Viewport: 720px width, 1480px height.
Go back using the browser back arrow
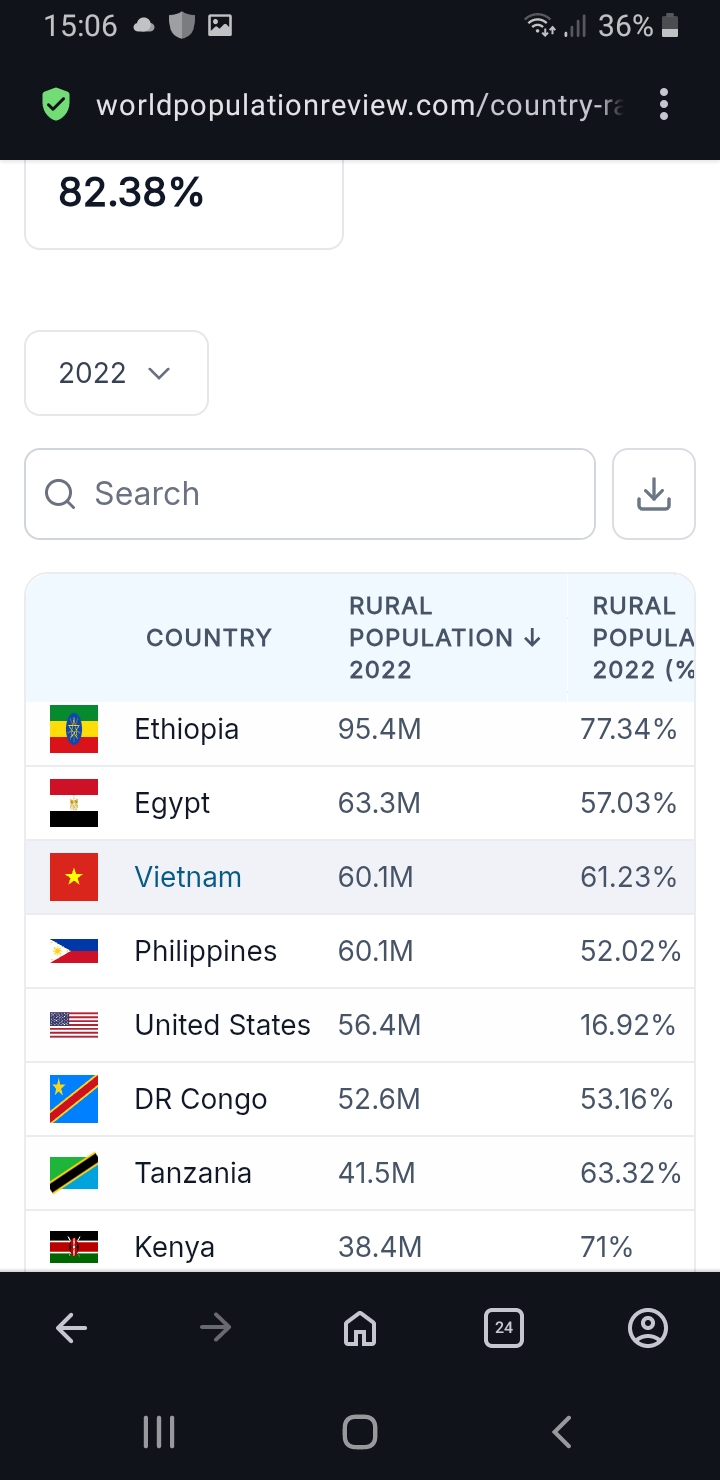tap(72, 1328)
